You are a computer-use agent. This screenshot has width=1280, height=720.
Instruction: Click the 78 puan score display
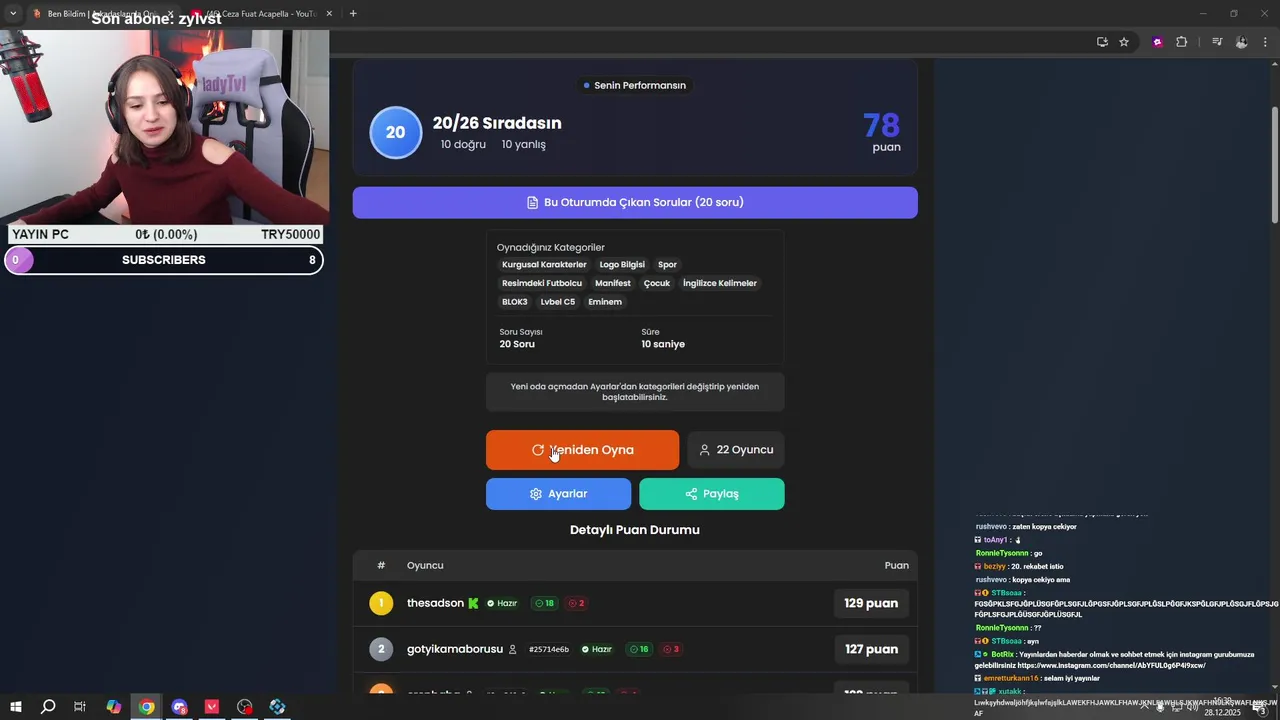882,131
